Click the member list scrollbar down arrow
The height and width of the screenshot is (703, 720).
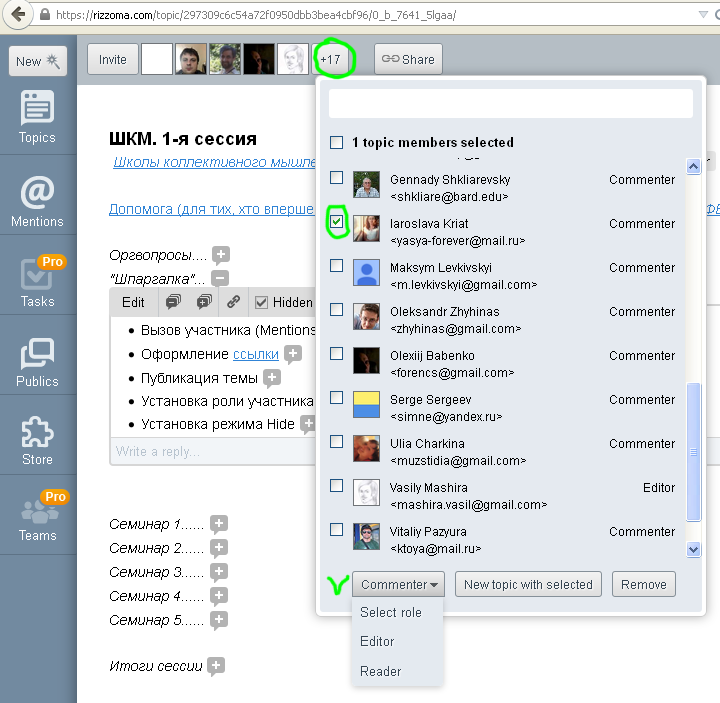click(x=694, y=549)
